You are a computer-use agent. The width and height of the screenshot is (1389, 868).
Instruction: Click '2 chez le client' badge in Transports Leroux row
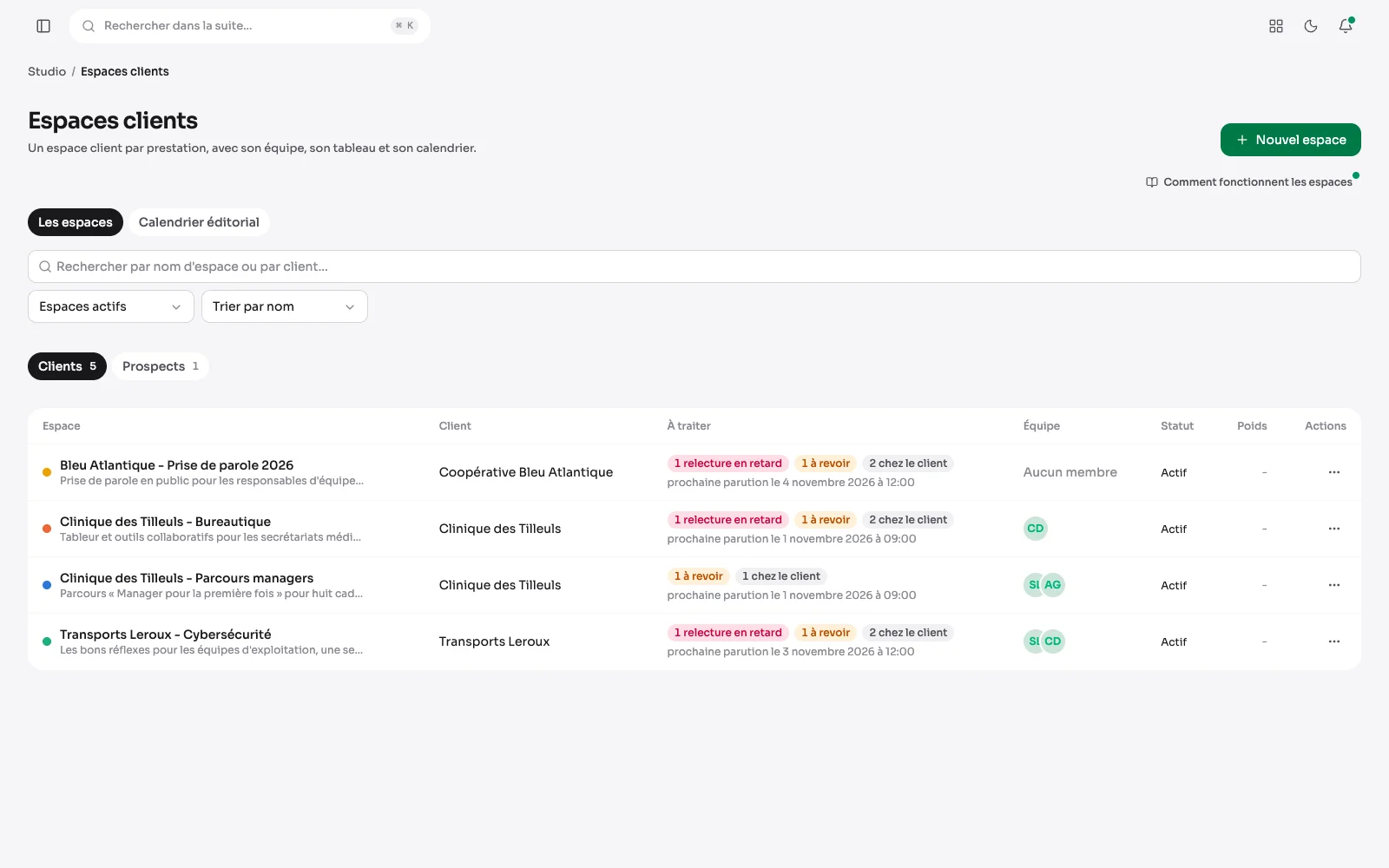tap(908, 633)
